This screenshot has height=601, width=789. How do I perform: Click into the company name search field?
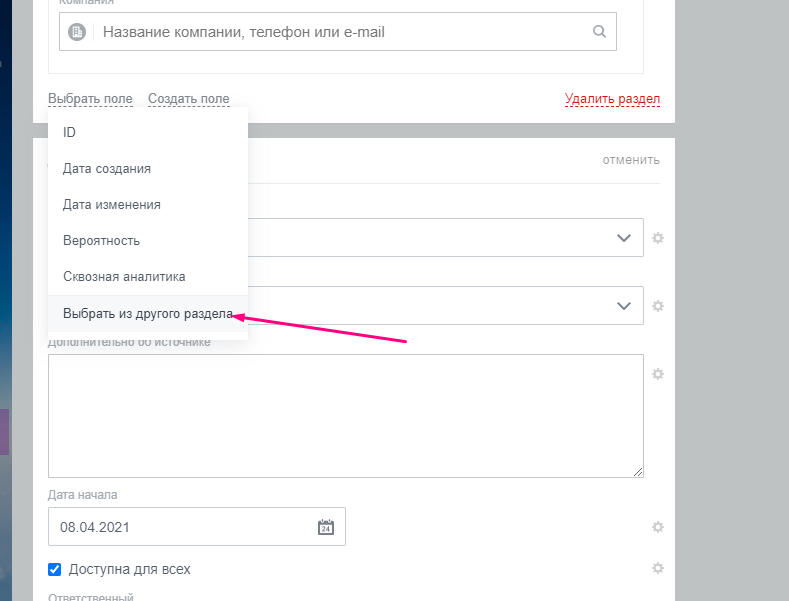(x=340, y=32)
